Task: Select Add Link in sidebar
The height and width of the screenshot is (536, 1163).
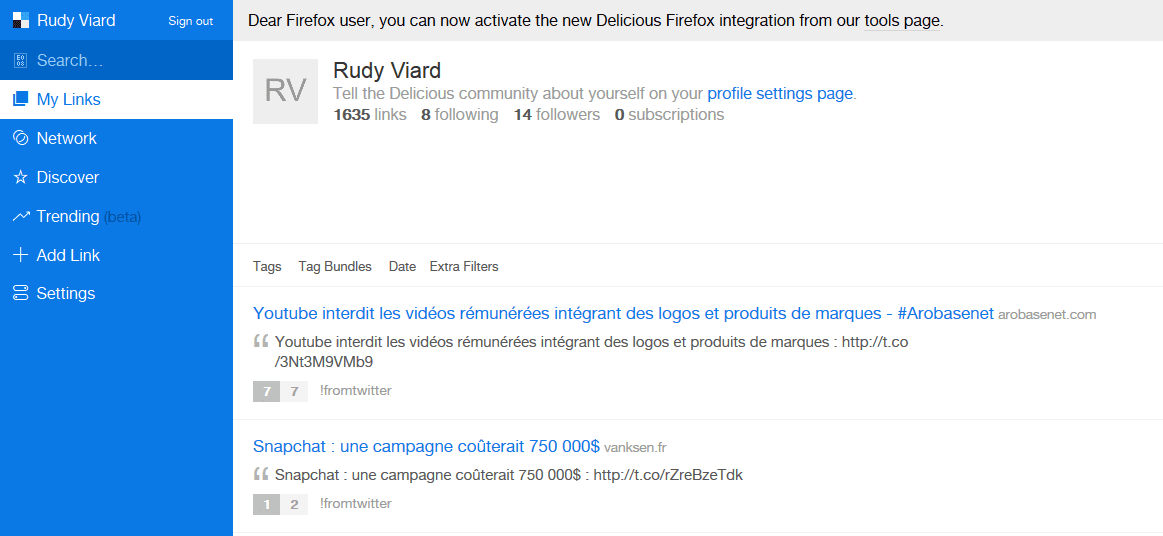Action: [116, 255]
